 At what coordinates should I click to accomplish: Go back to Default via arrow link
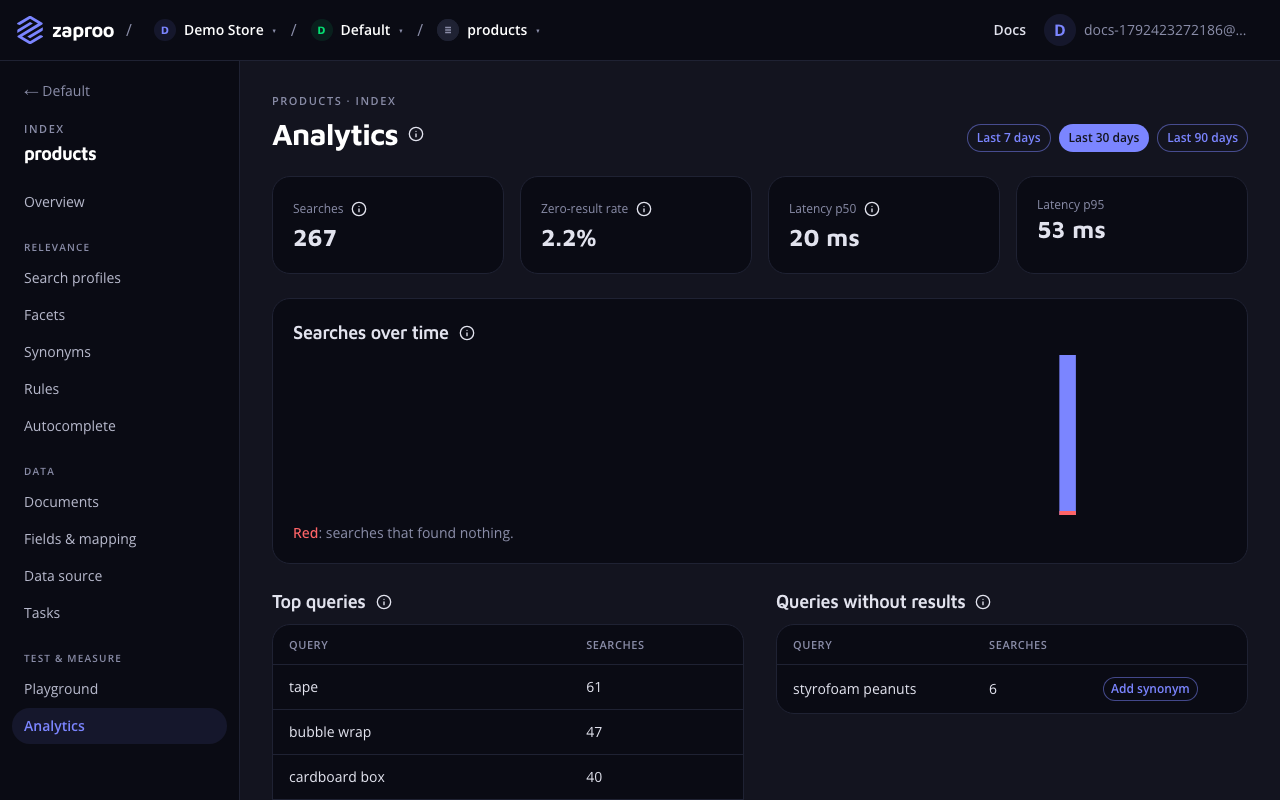click(57, 91)
